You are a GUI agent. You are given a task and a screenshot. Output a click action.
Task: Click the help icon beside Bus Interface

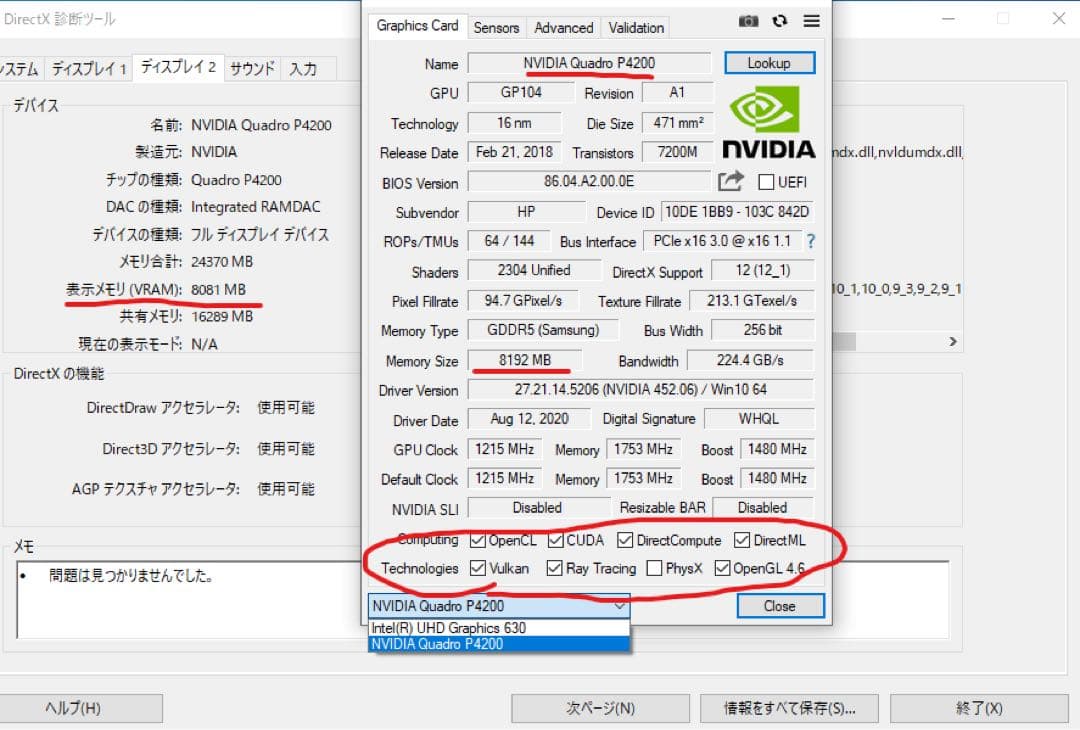click(x=809, y=241)
